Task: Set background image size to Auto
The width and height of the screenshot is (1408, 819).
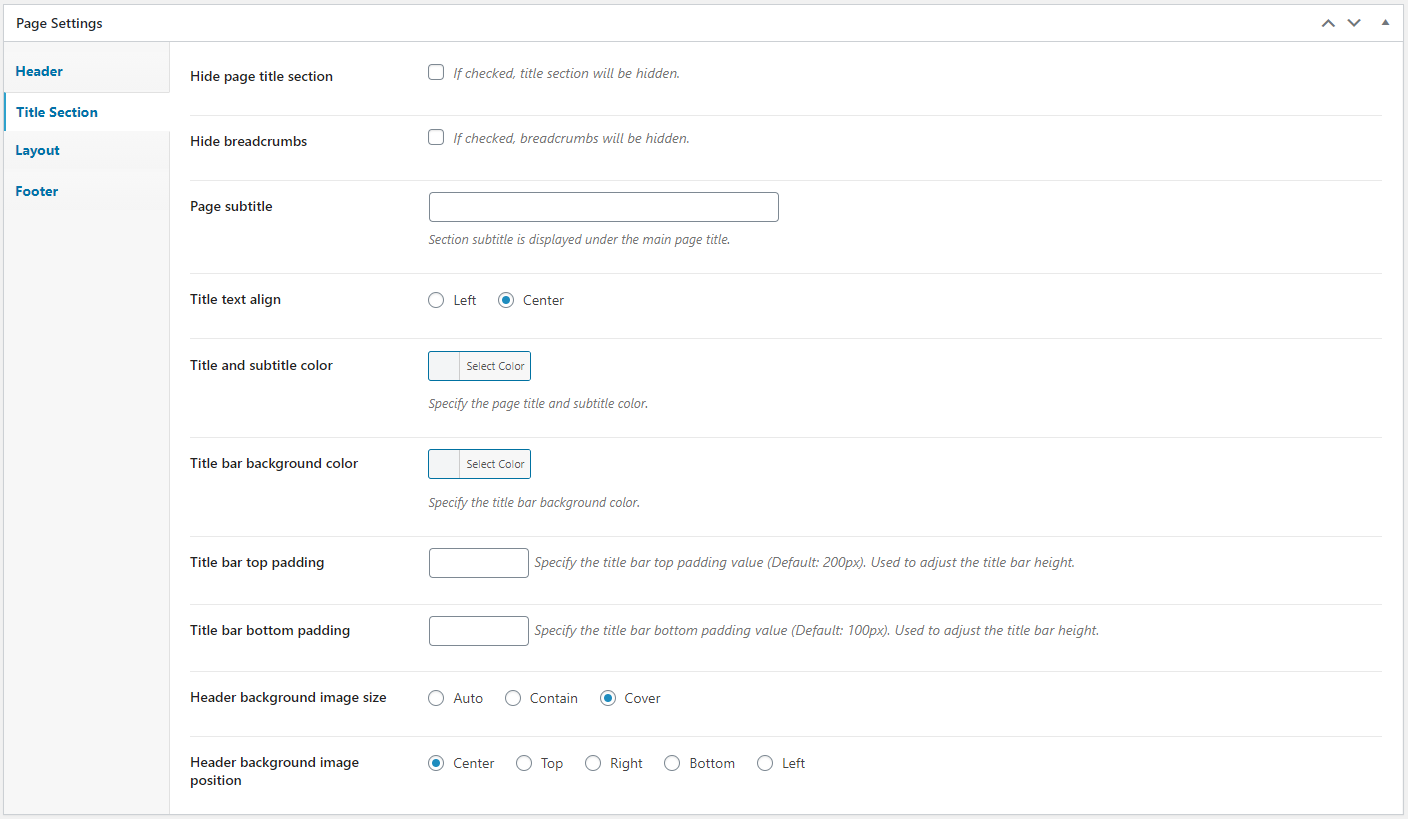Action: point(436,698)
